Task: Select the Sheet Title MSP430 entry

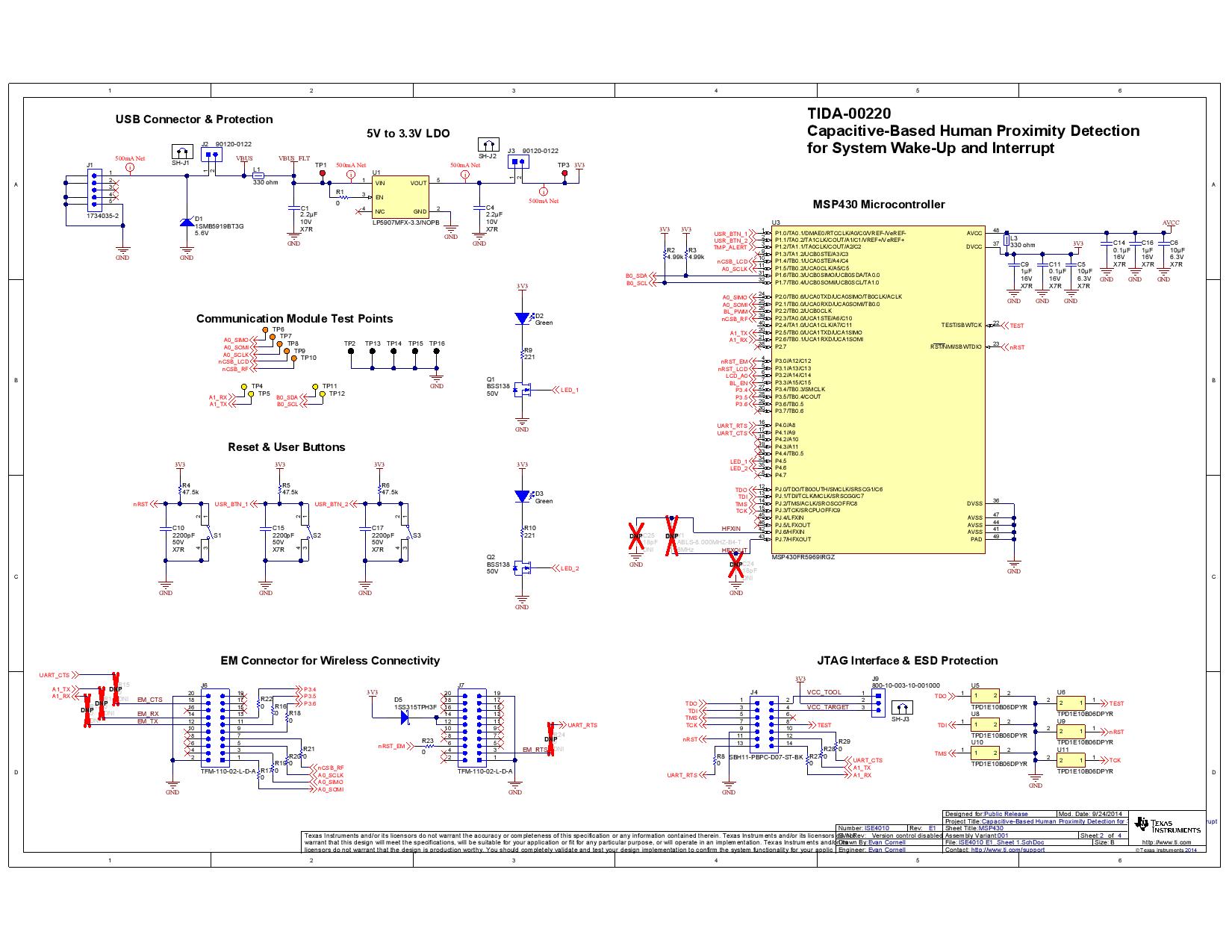Action: (x=991, y=827)
